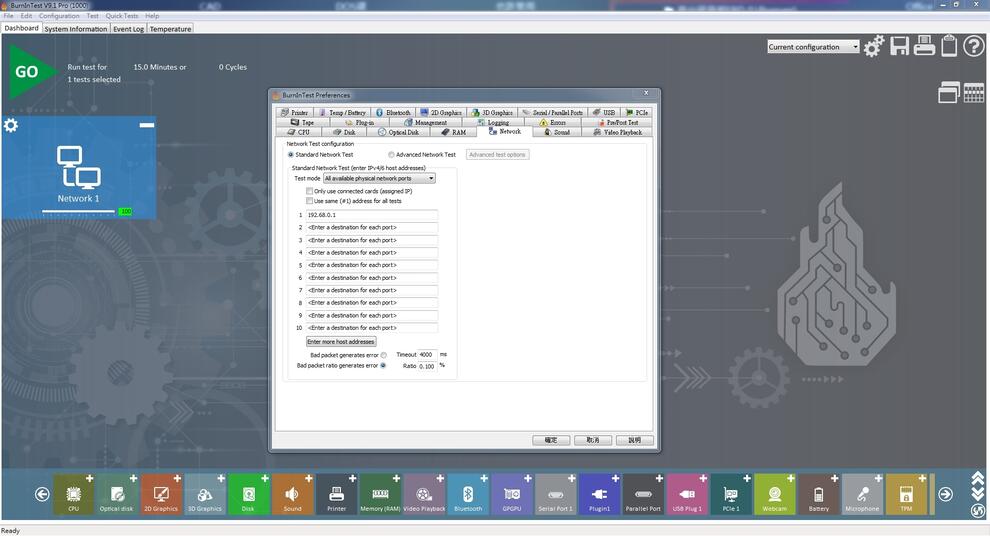Screen dimensions: 990x536
Task: Switch to Logging preferences tab
Action: point(493,122)
